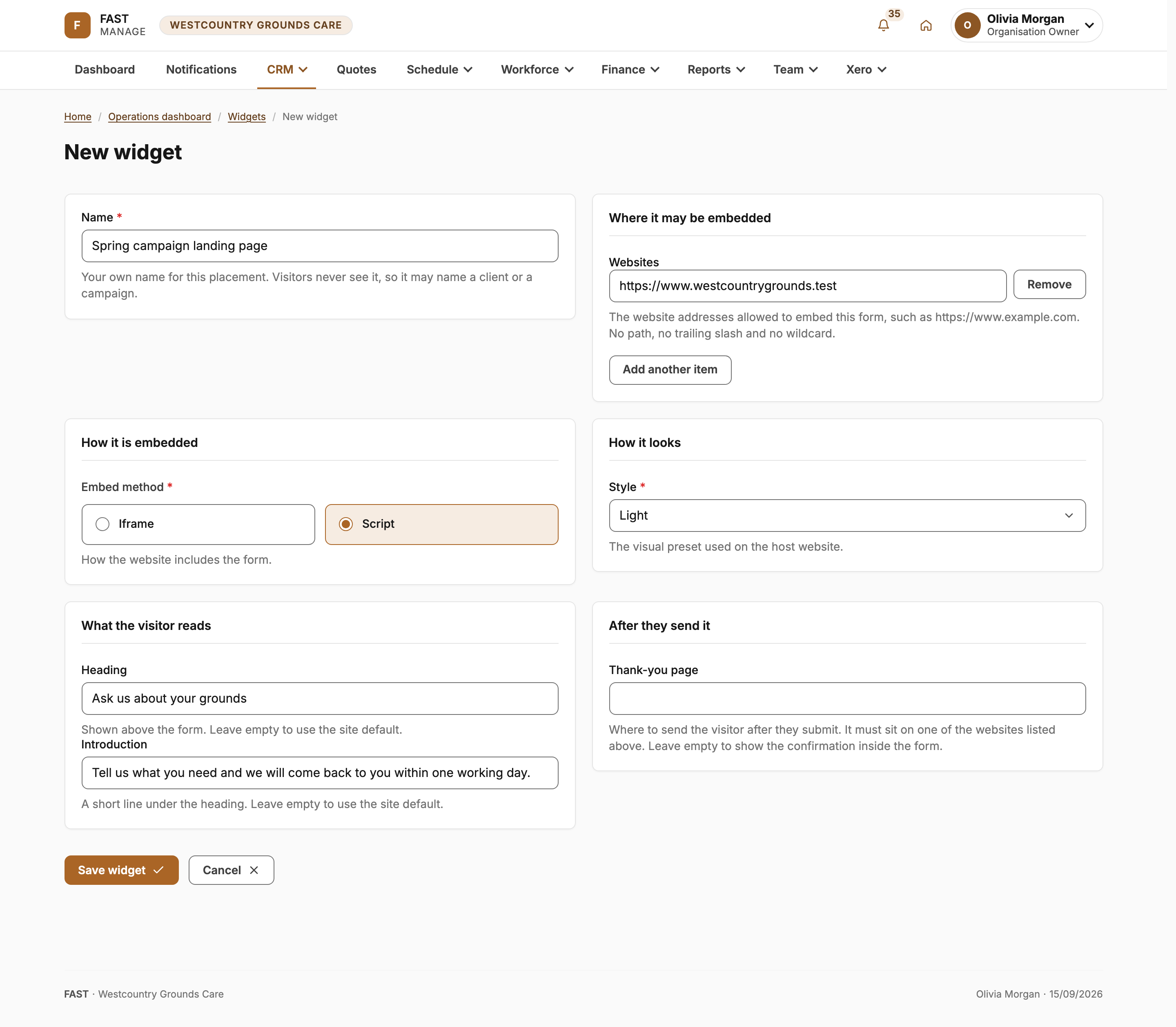Click the Heading input field
This screenshot has width=1176, height=1027.
320,698
